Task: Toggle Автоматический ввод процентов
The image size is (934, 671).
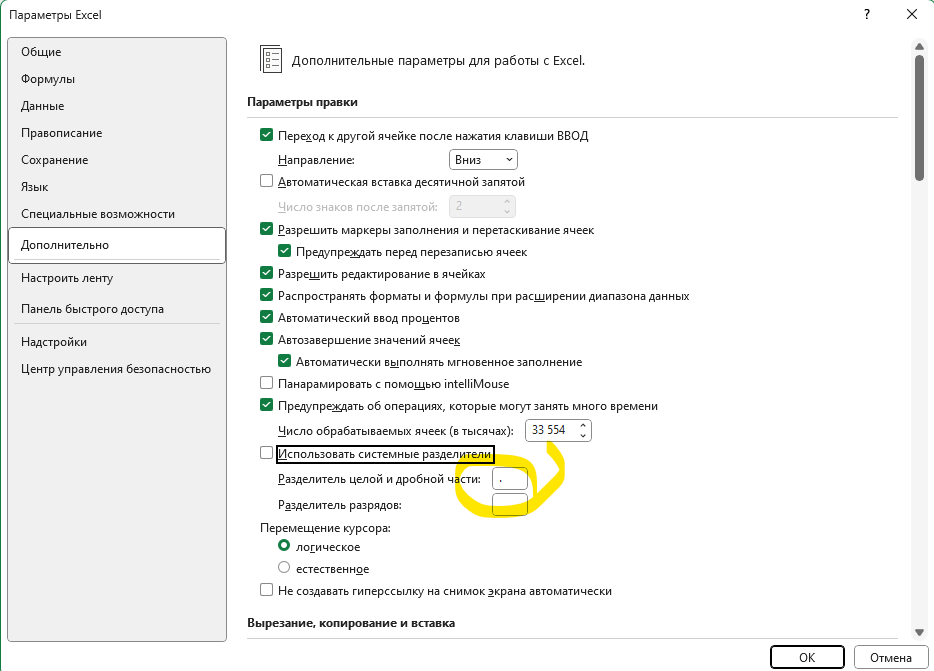Action: coord(266,318)
